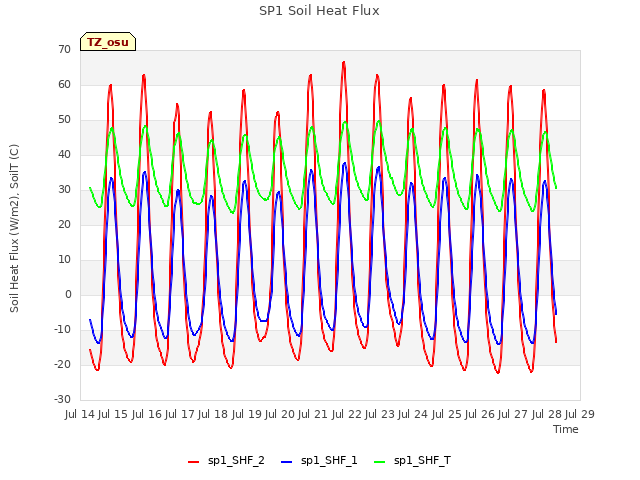Click the Jul 22 x-axis tick label
Screen dimensions: 640x480
click(347, 414)
